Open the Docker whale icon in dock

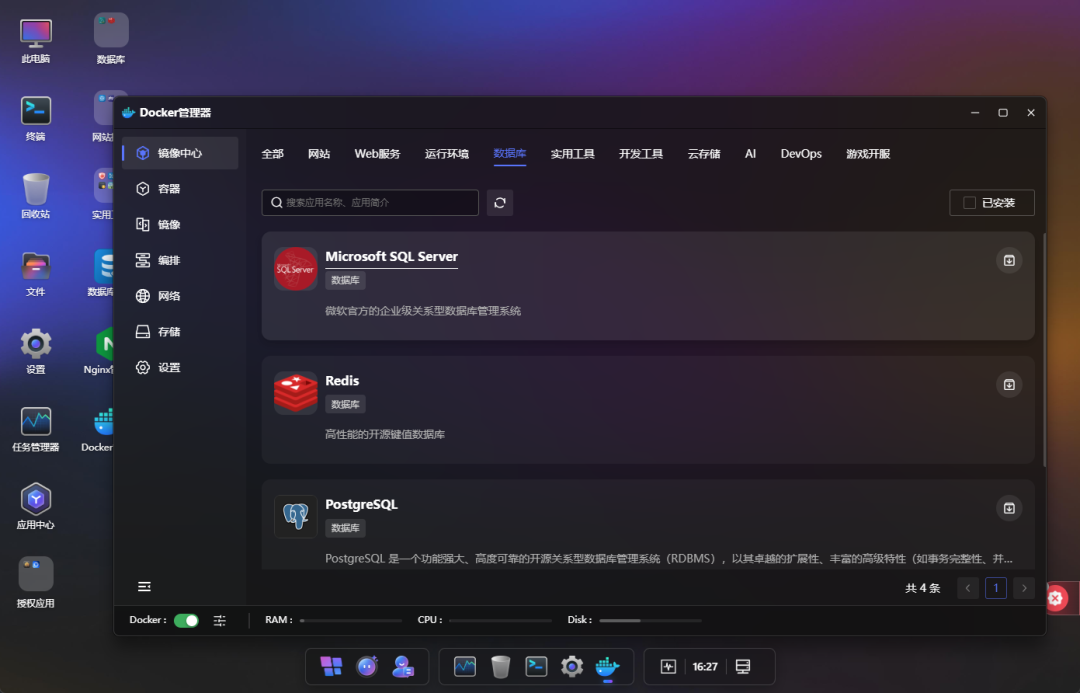click(x=608, y=667)
